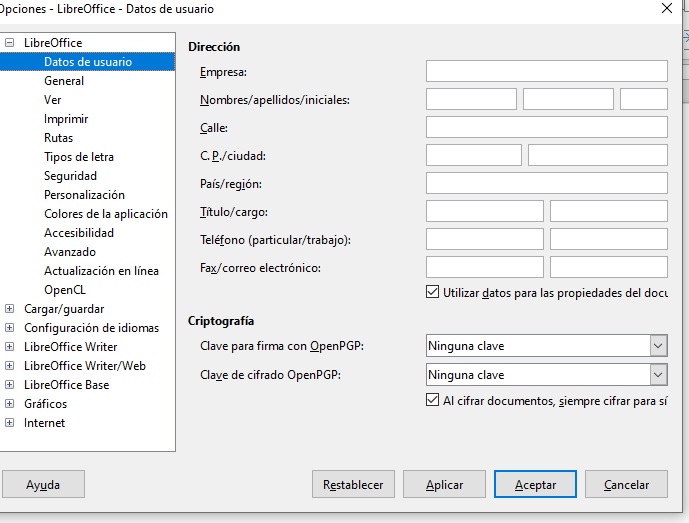Click the Aplicar button
Screen dimensions: 689x523
444,484
